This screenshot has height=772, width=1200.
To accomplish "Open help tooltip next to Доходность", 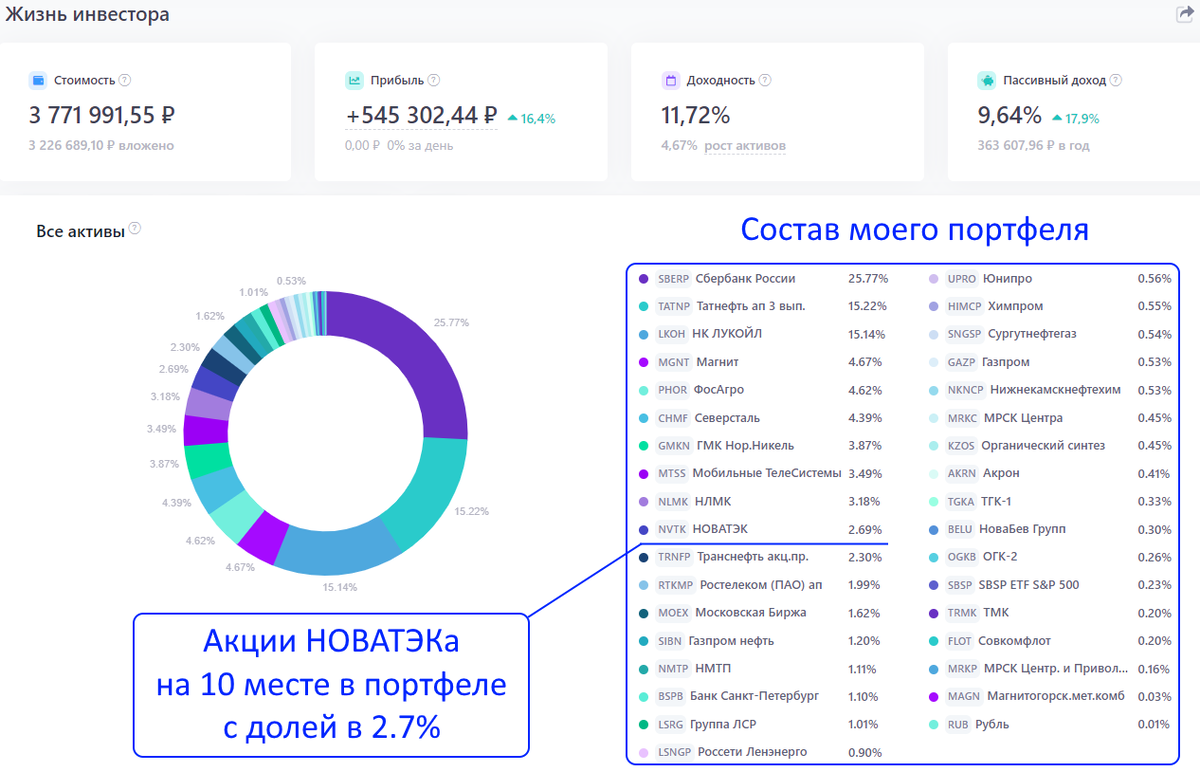I will point(764,80).
